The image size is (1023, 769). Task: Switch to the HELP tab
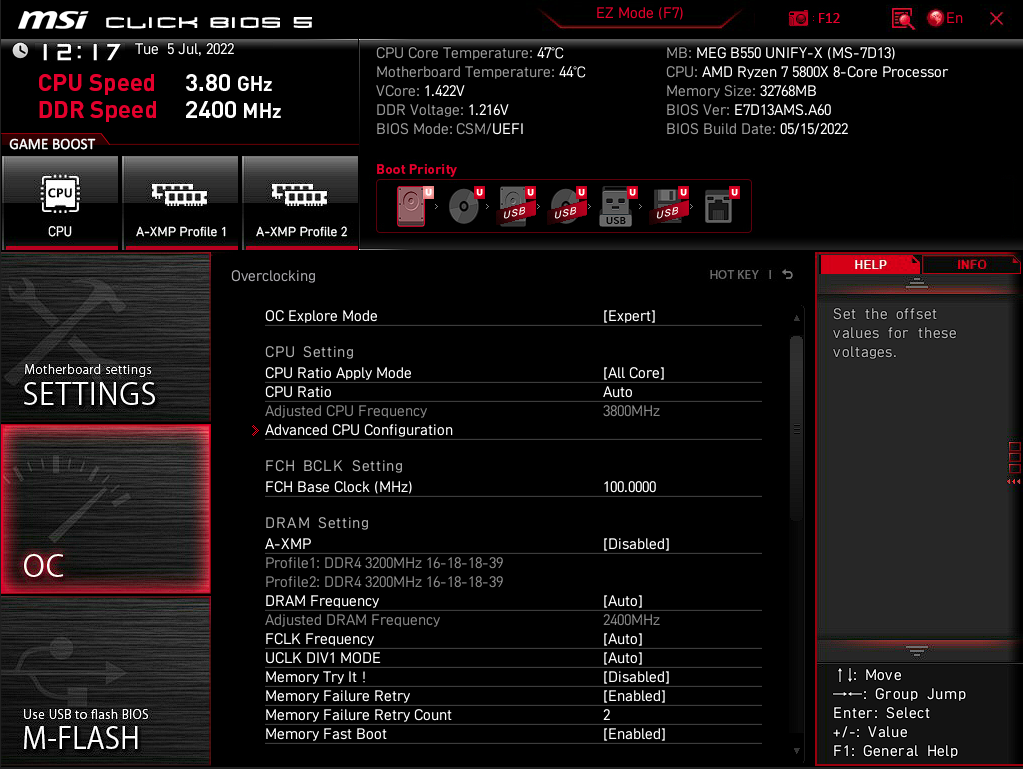click(870, 264)
